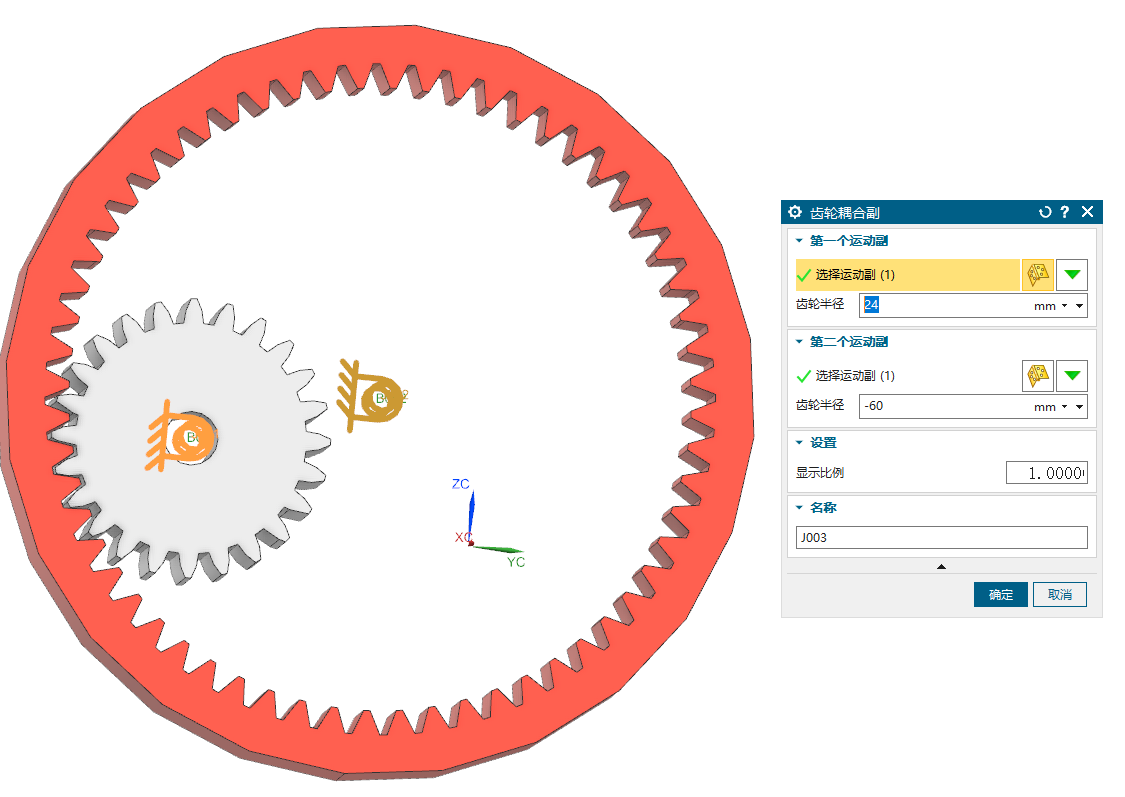Click the 显示比例 value field
Viewport: 1125px width, 797px height.
pyautogui.click(x=1046, y=473)
